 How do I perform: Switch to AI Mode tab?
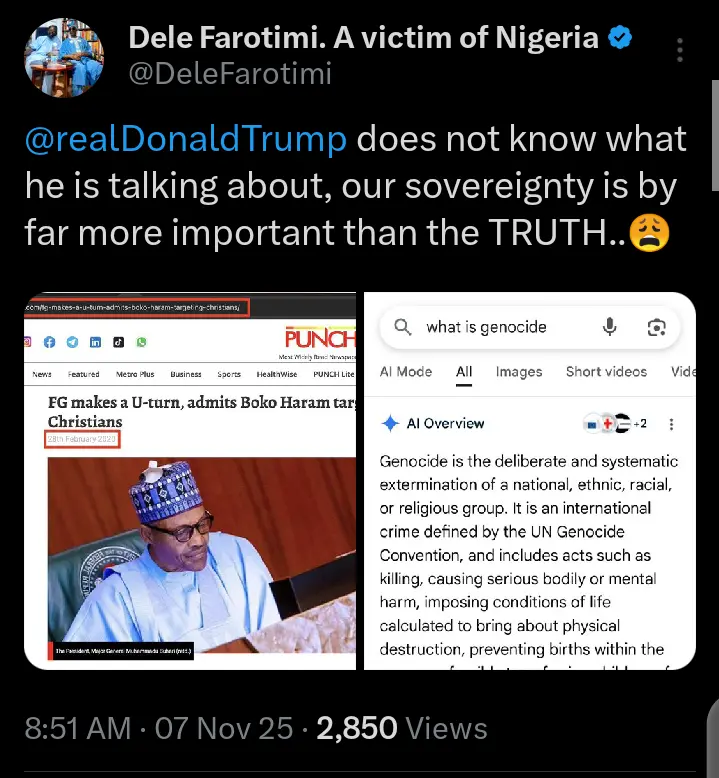coord(406,372)
